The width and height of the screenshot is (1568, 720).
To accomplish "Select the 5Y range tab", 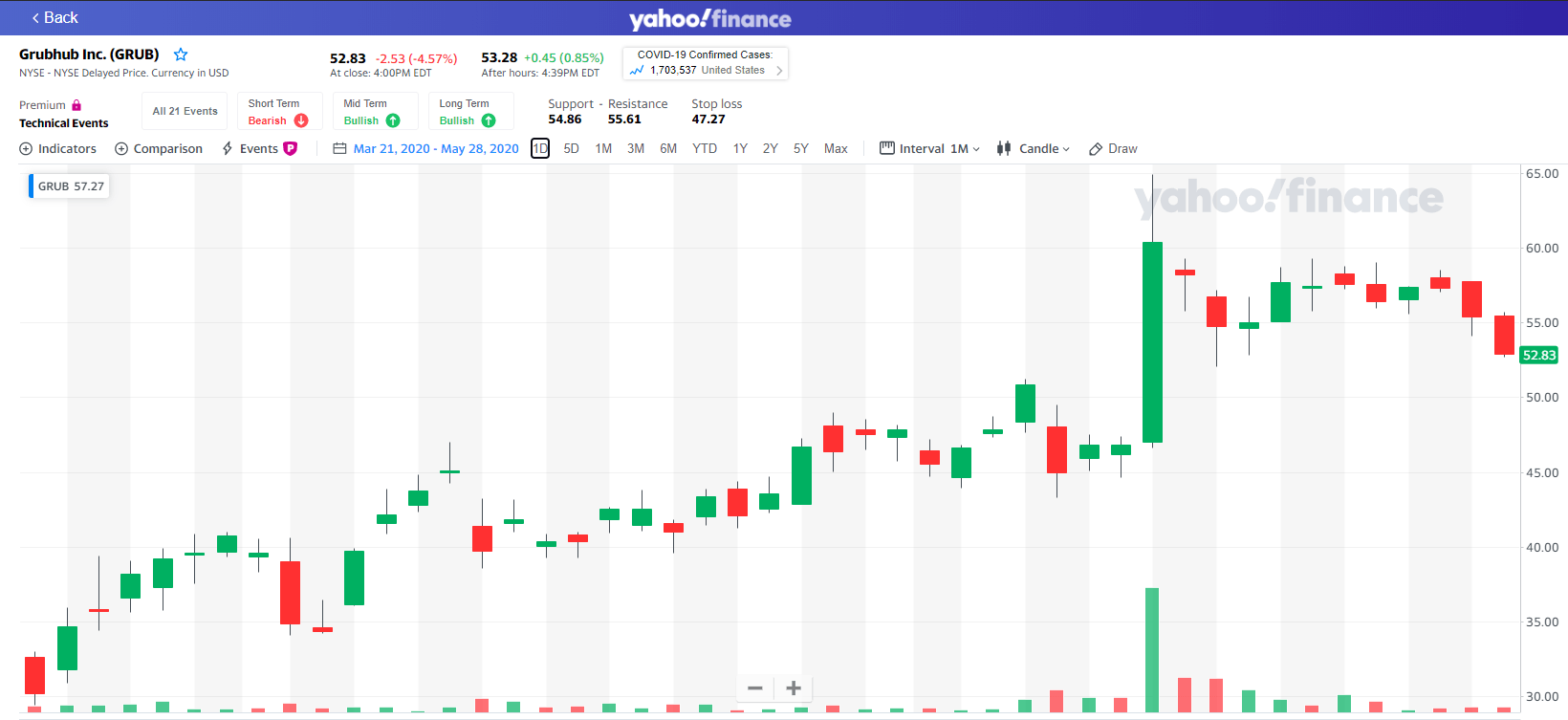I will click(801, 148).
